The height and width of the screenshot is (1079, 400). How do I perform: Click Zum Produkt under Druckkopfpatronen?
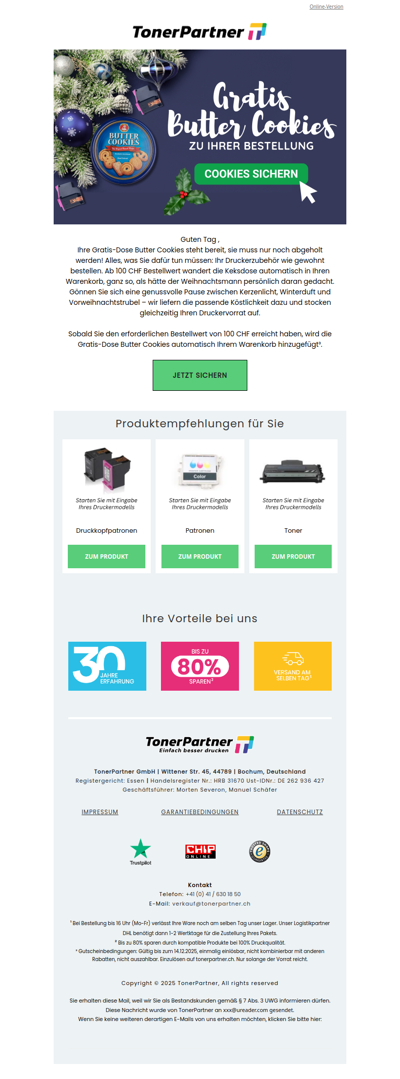pos(106,556)
